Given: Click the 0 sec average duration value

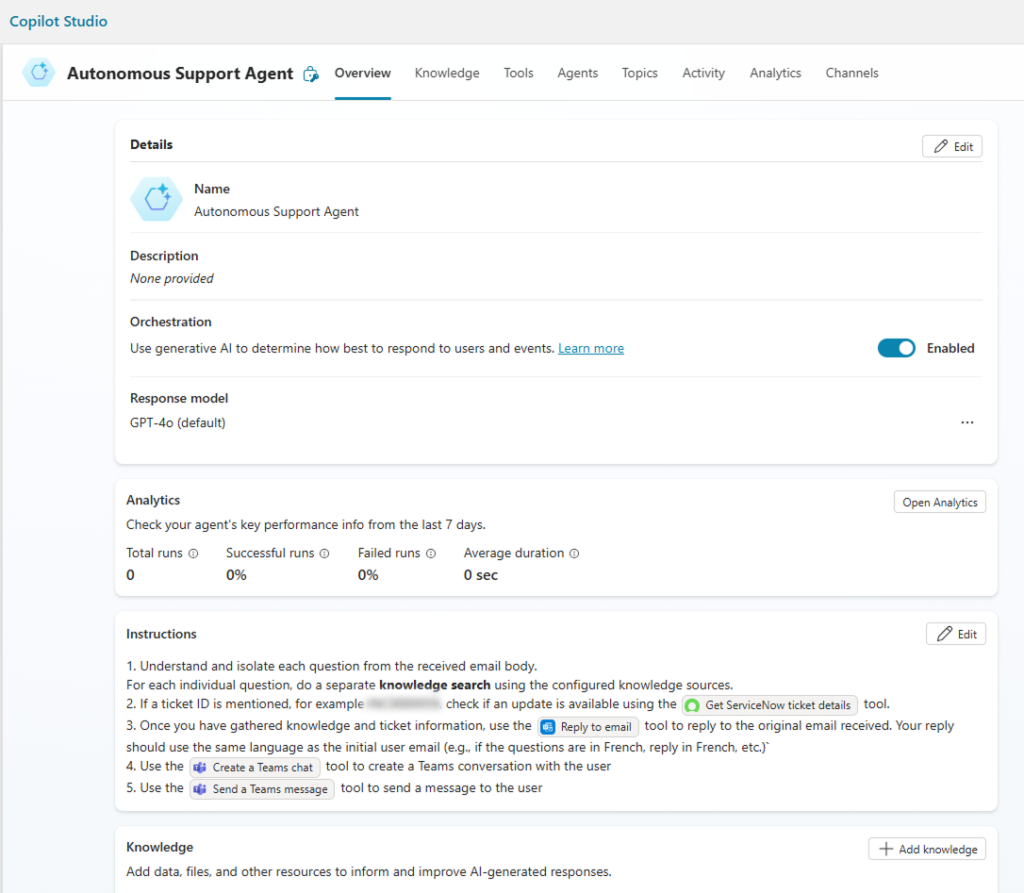Looking at the screenshot, I should (481, 575).
